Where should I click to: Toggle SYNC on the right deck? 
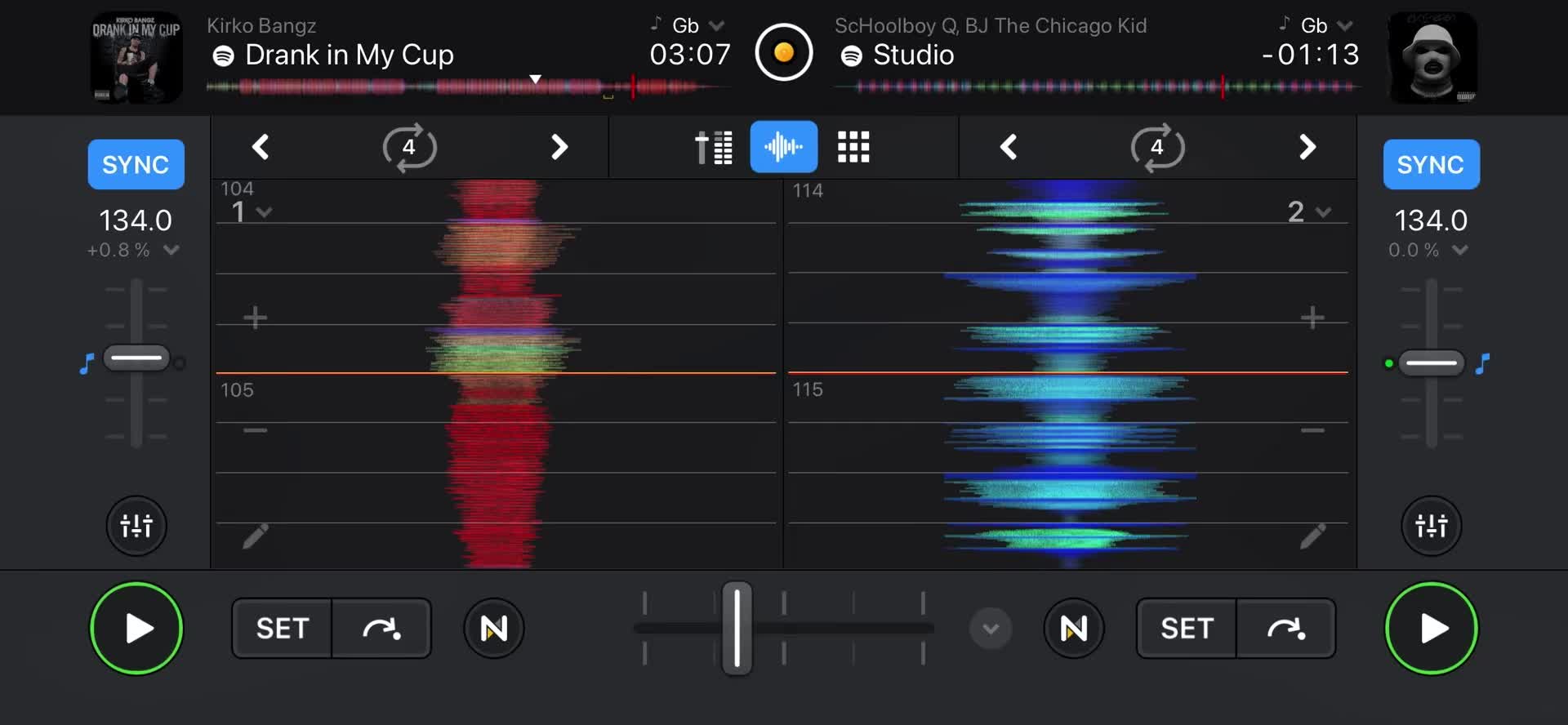coord(1431,164)
